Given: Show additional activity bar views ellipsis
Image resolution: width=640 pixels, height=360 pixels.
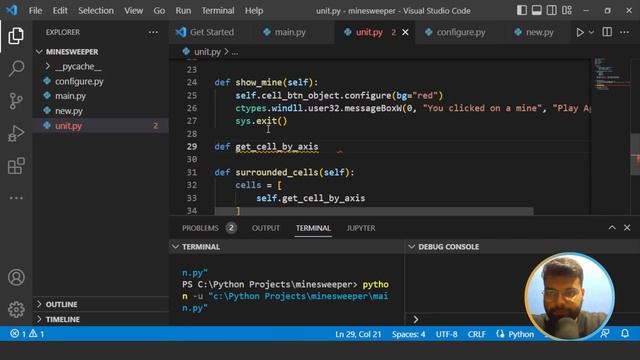Looking at the screenshot, I should 16,198.
